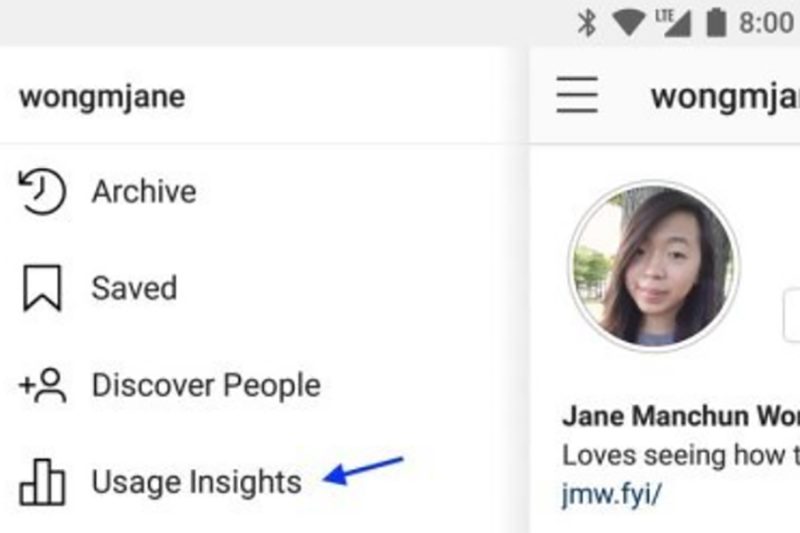Tap the Archive clock icon
The height and width of the screenshot is (533, 800).
click(42, 191)
